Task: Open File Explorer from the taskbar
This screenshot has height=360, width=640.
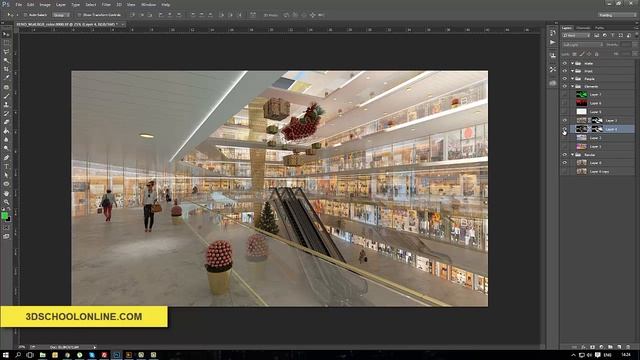Action: (42, 355)
